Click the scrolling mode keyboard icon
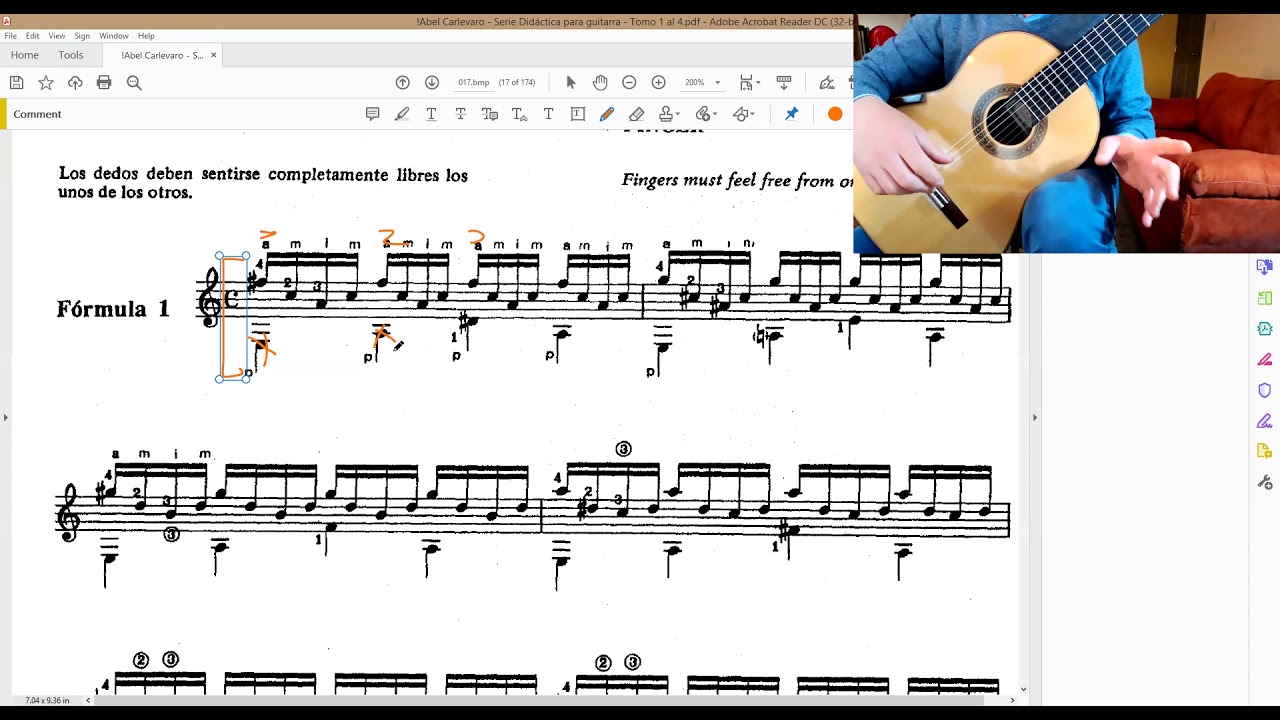1280x720 pixels. [x=784, y=83]
